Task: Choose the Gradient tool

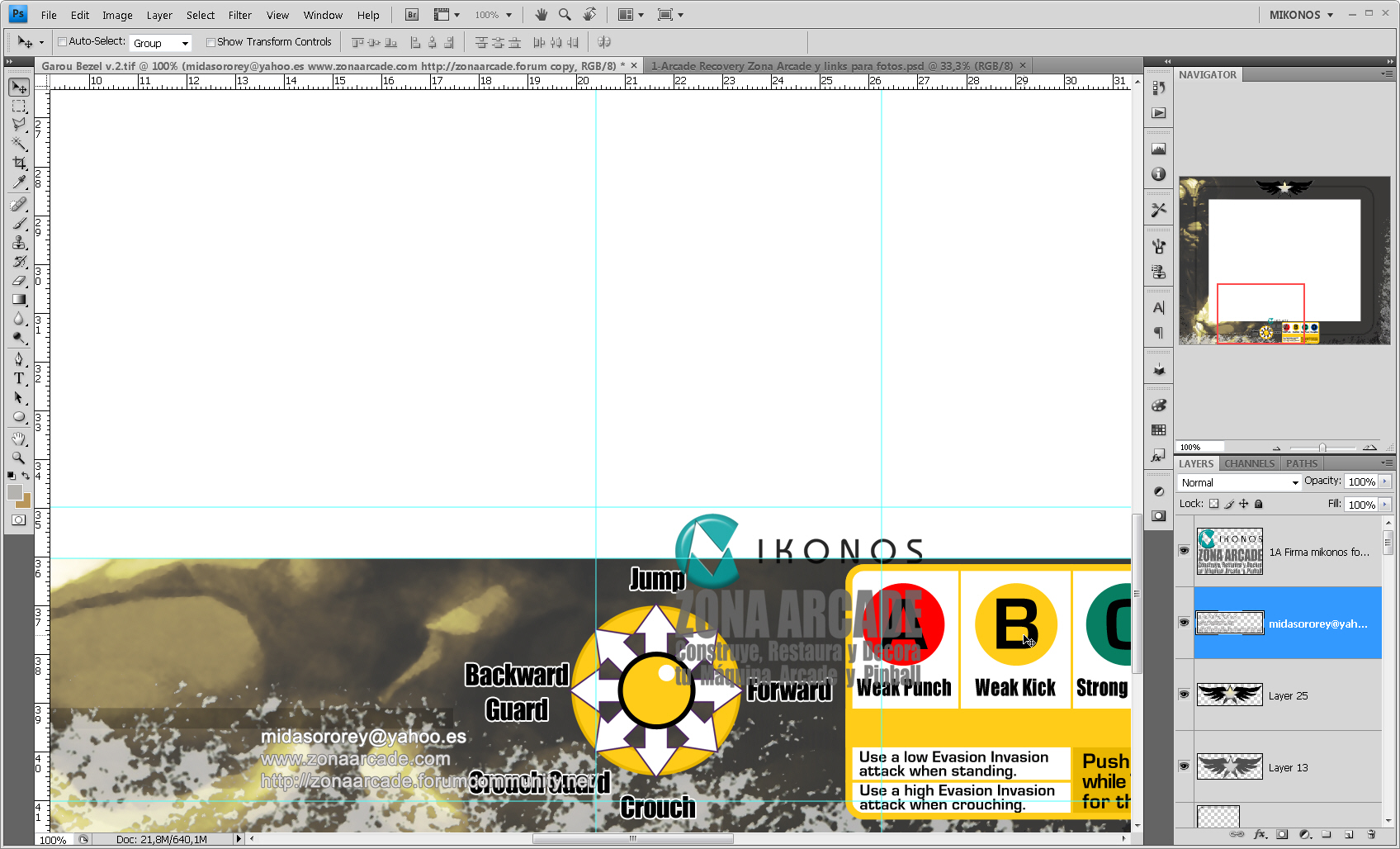Action: [19, 299]
